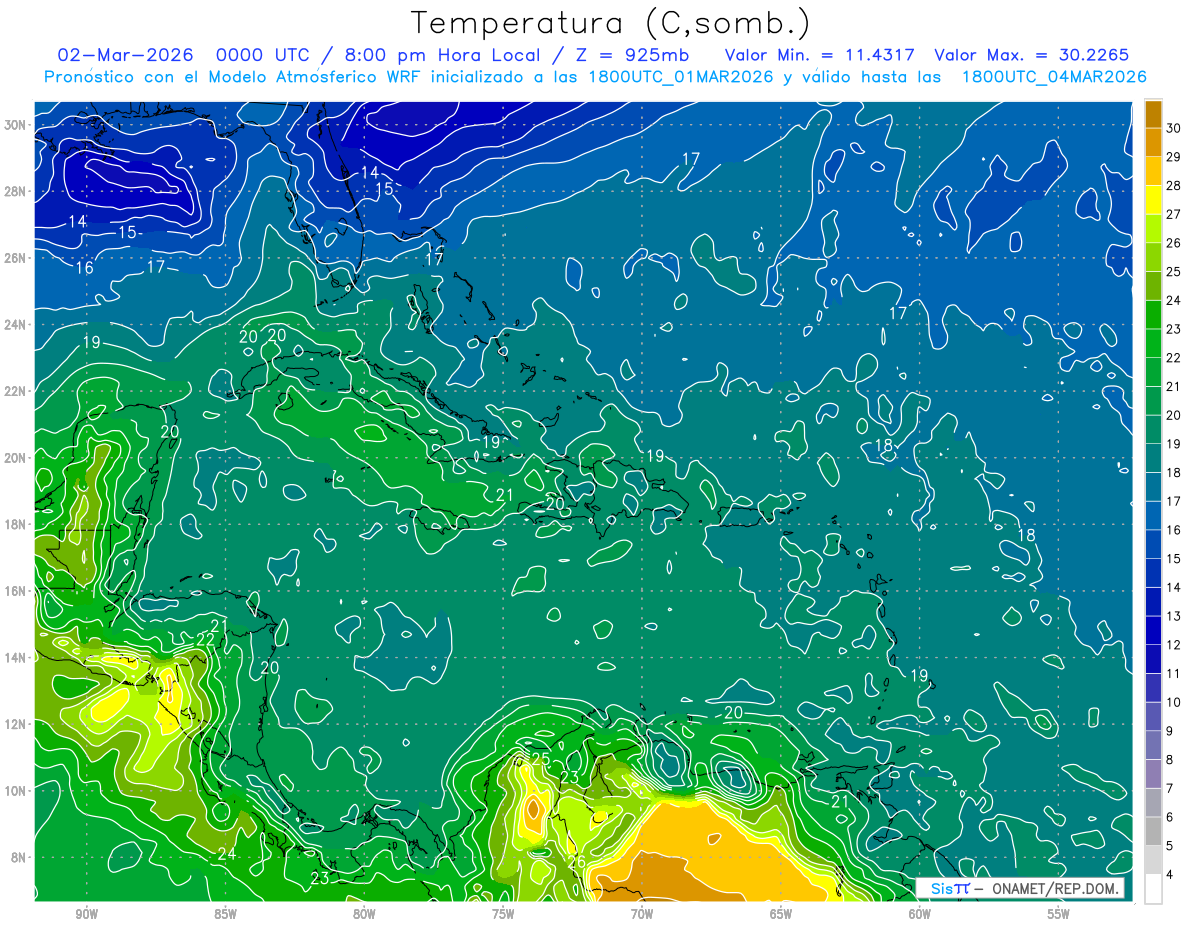This screenshot has height=927, width=1200.
Task: Click the '16' contour label on the map
Action: coord(85,268)
